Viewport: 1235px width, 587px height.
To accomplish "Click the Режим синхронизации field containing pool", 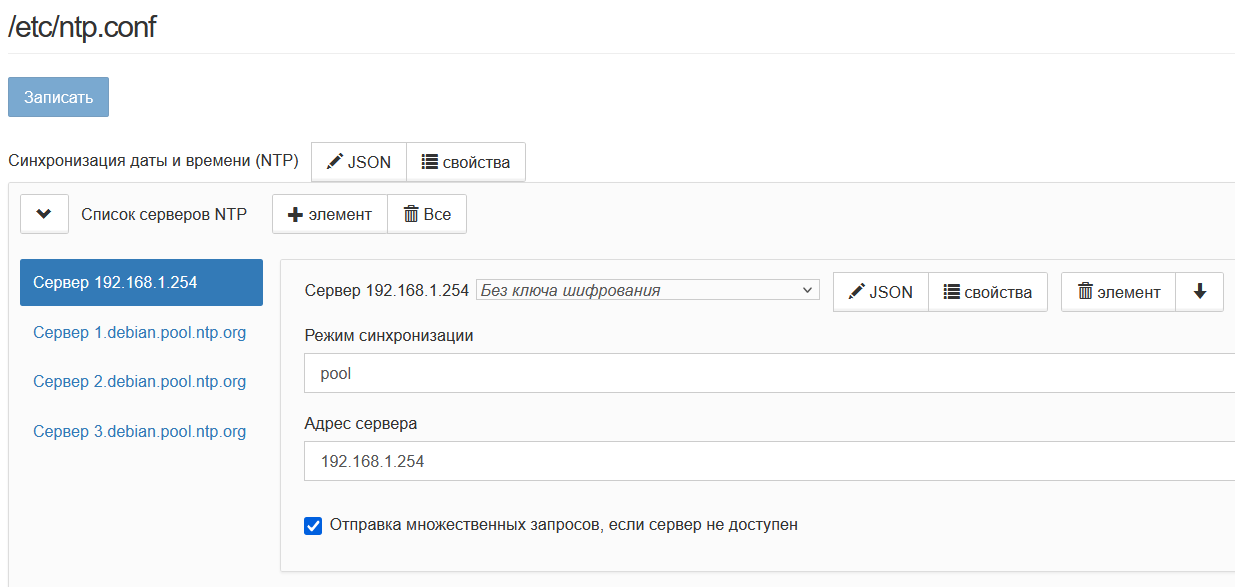I will pos(768,374).
